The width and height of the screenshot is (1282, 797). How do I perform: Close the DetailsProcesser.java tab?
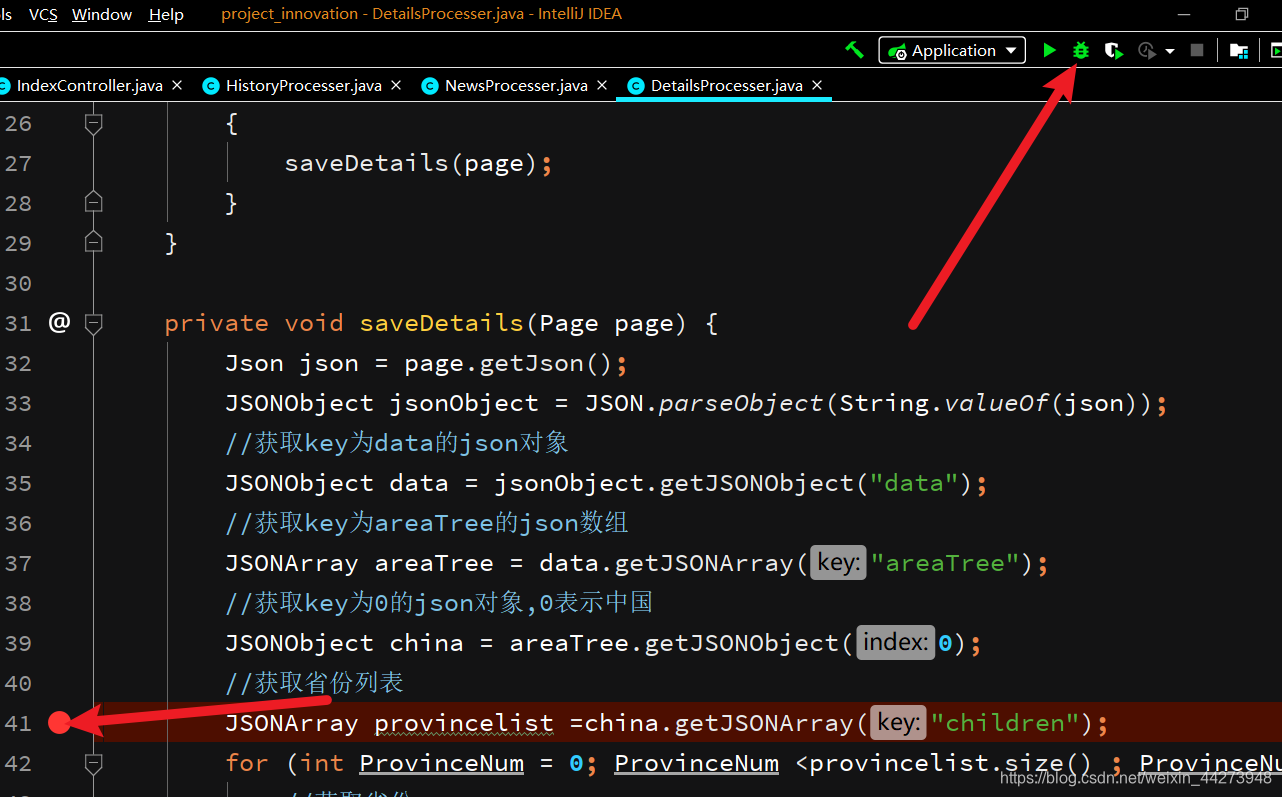817,86
